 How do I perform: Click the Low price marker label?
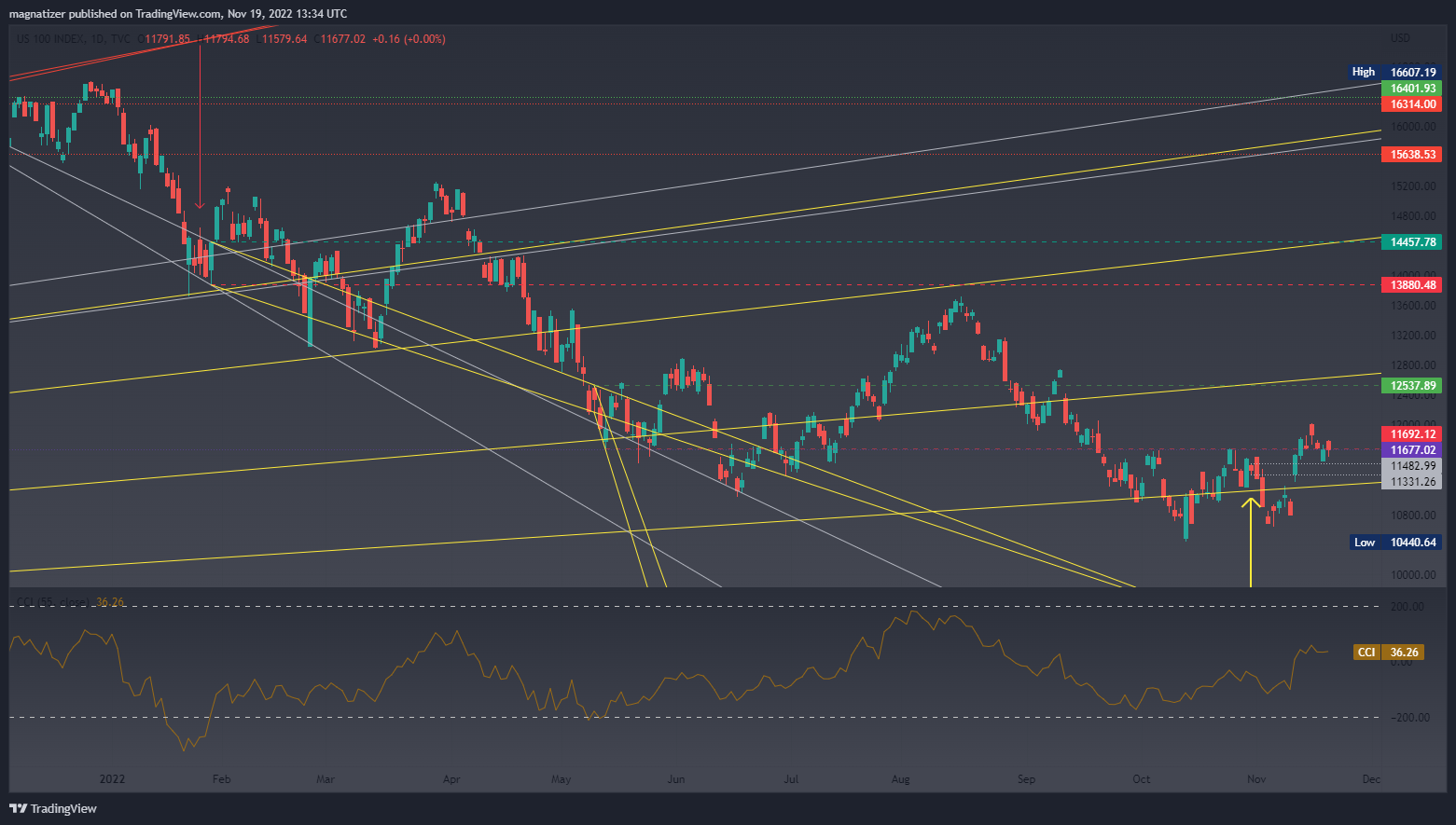point(1364,542)
